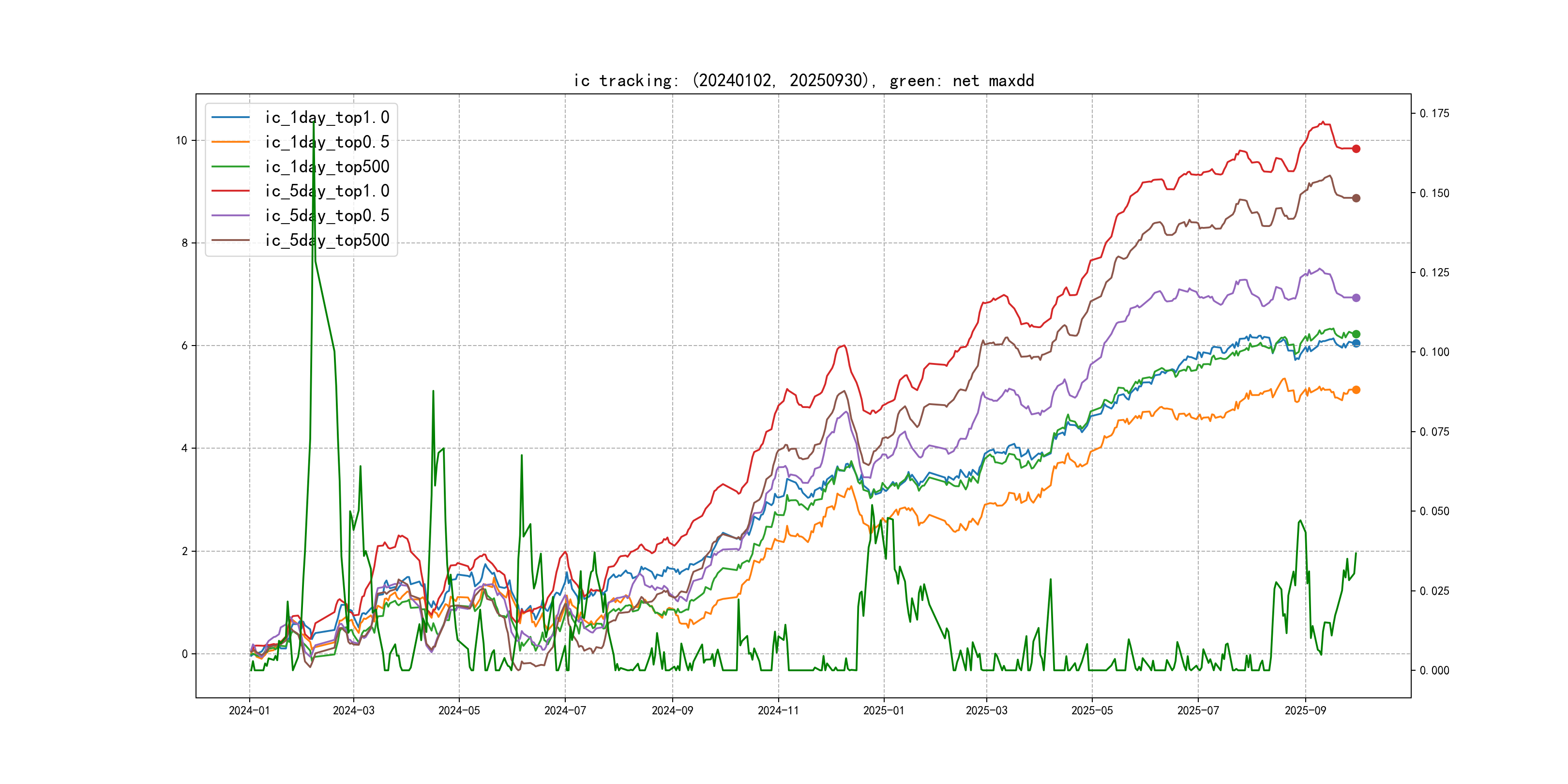Click the orange endpoint dot of ic_1day_top0.5

coord(1356,390)
